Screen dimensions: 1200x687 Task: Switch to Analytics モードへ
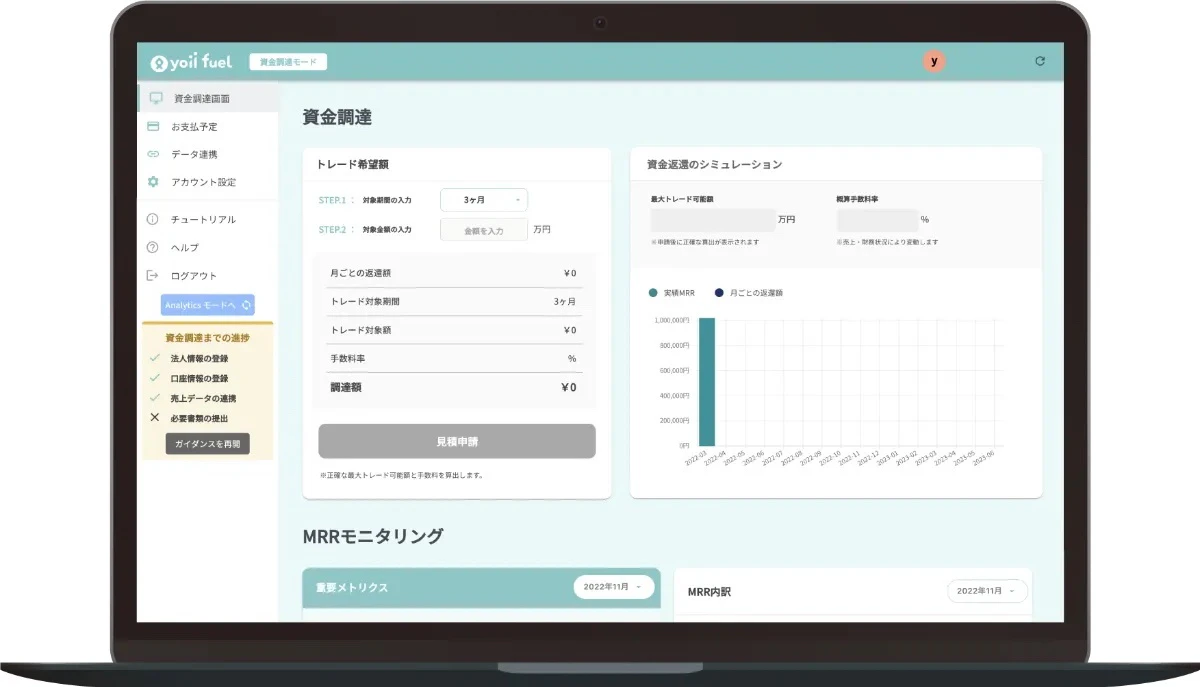coord(209,304)
